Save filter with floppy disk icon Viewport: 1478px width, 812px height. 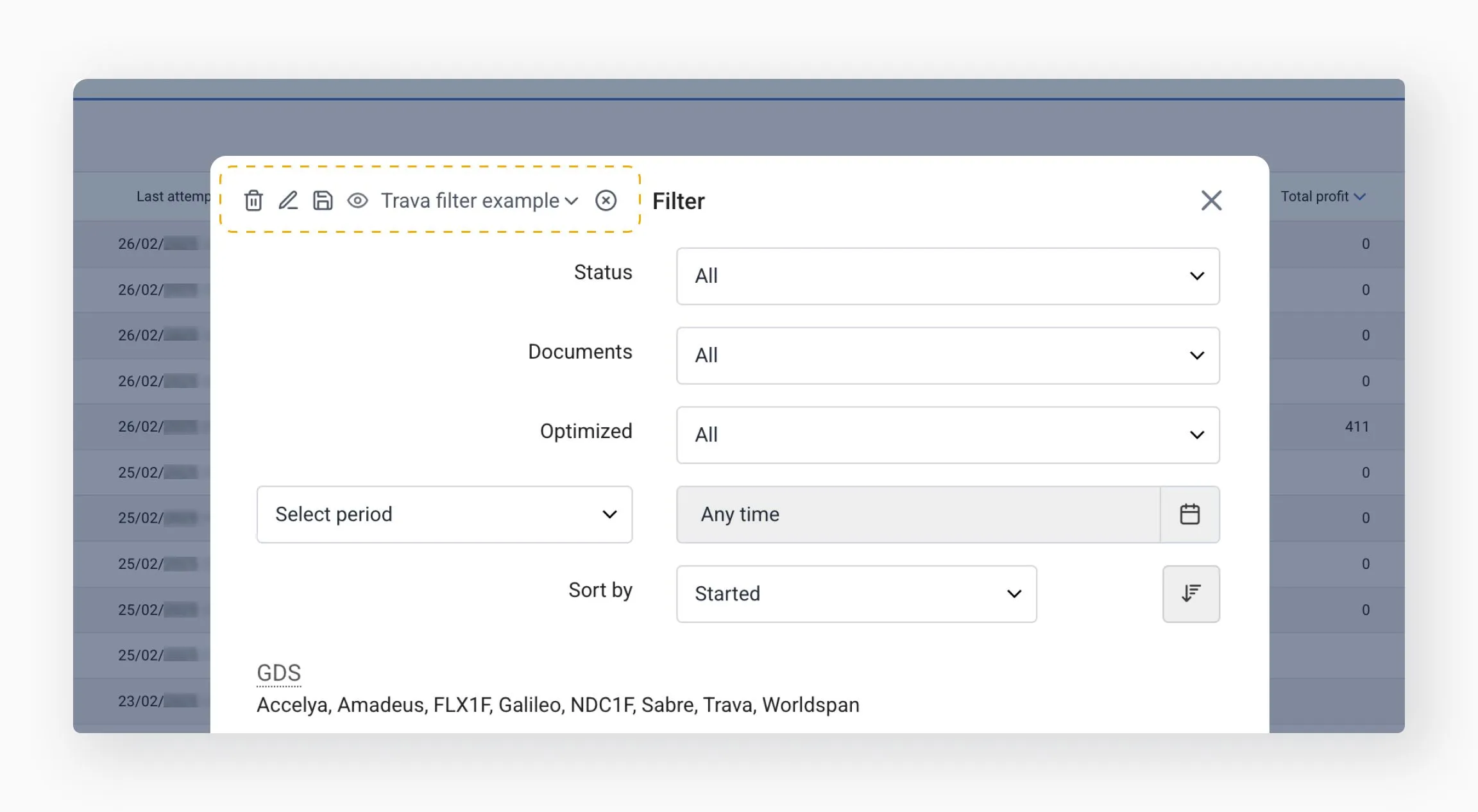(x=323, y=201)
